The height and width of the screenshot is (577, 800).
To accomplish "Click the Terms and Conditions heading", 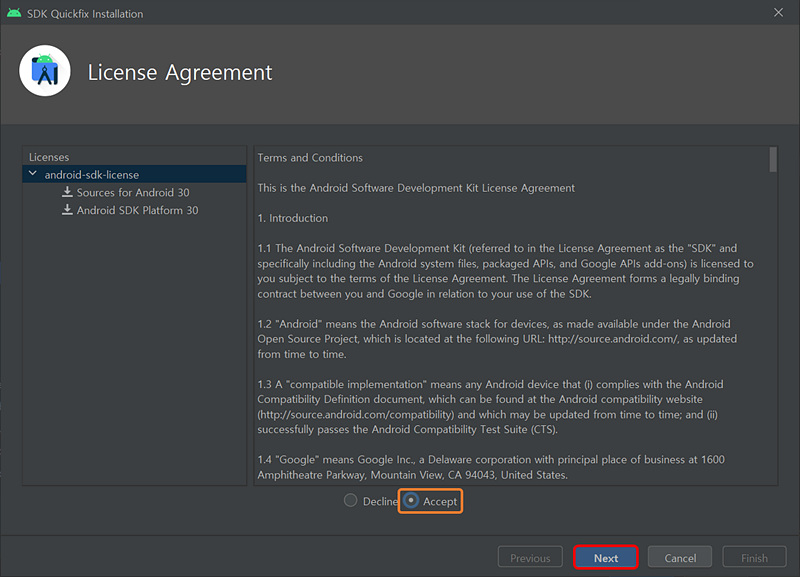I will [310, 158].
